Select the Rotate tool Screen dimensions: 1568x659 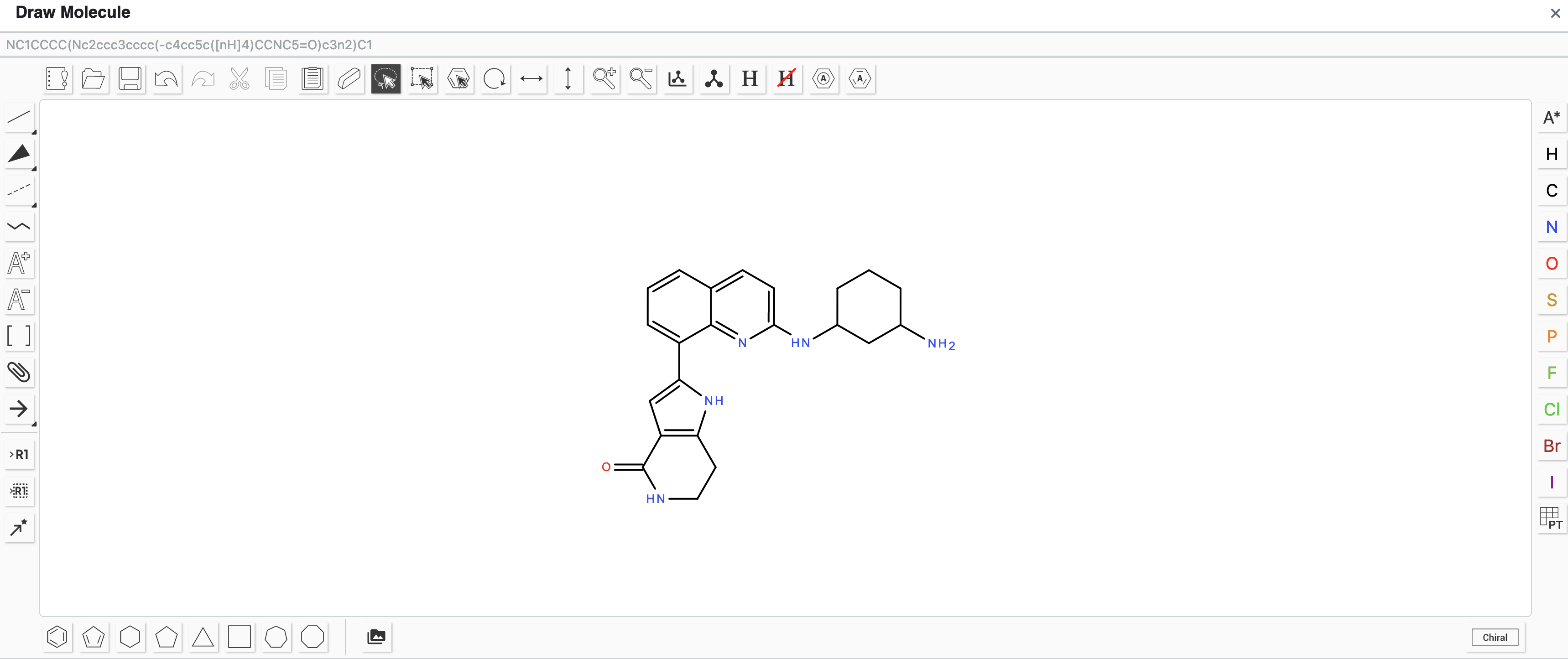click(x=495, y=78)
